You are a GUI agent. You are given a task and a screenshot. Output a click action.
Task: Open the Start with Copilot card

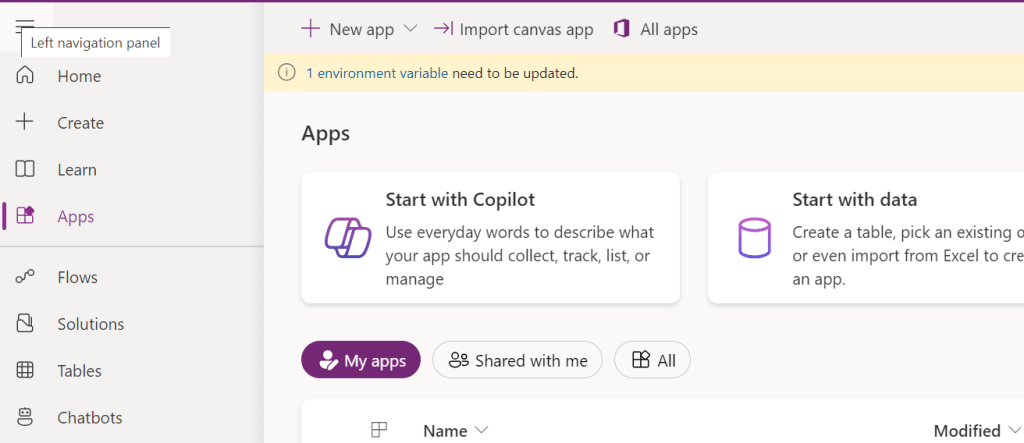click(490, 238)
